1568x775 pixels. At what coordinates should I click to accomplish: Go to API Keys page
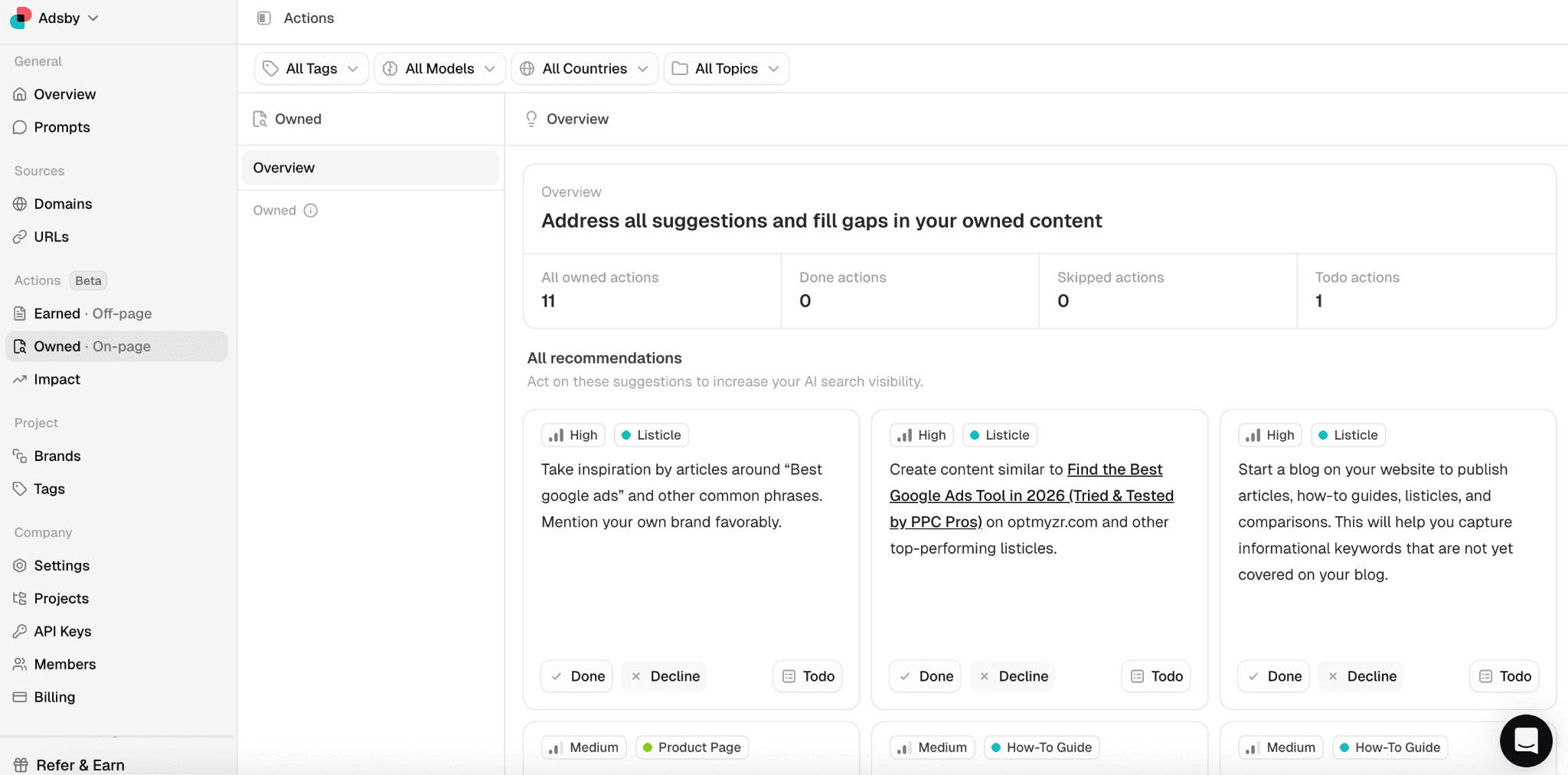click(x=62, y=631)
